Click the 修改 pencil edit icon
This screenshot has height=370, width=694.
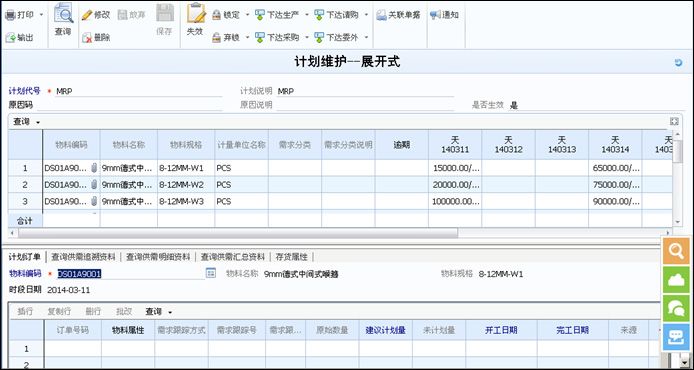point(87,15)
